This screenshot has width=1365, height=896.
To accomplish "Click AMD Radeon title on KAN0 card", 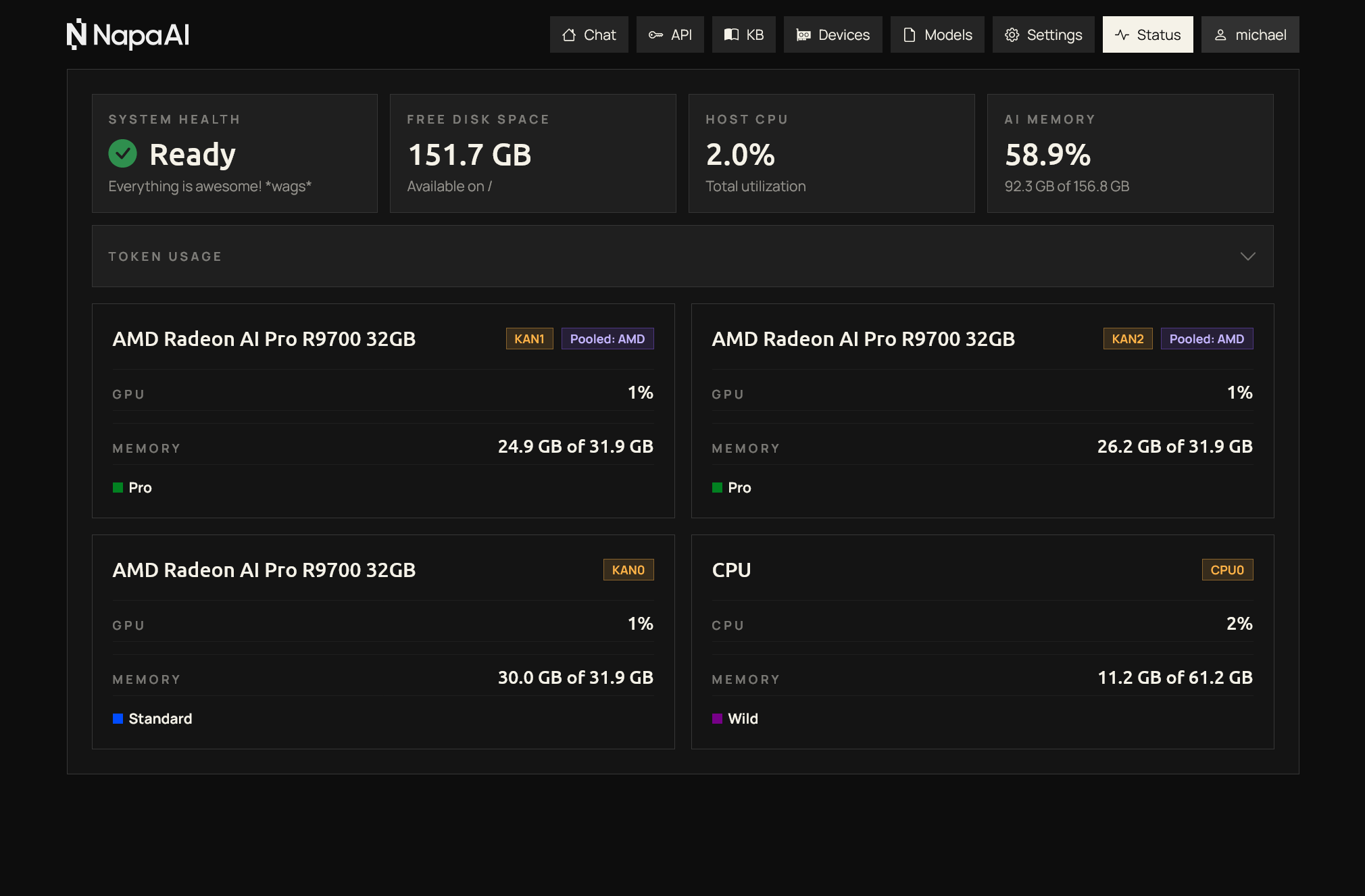I will point(264,570).
